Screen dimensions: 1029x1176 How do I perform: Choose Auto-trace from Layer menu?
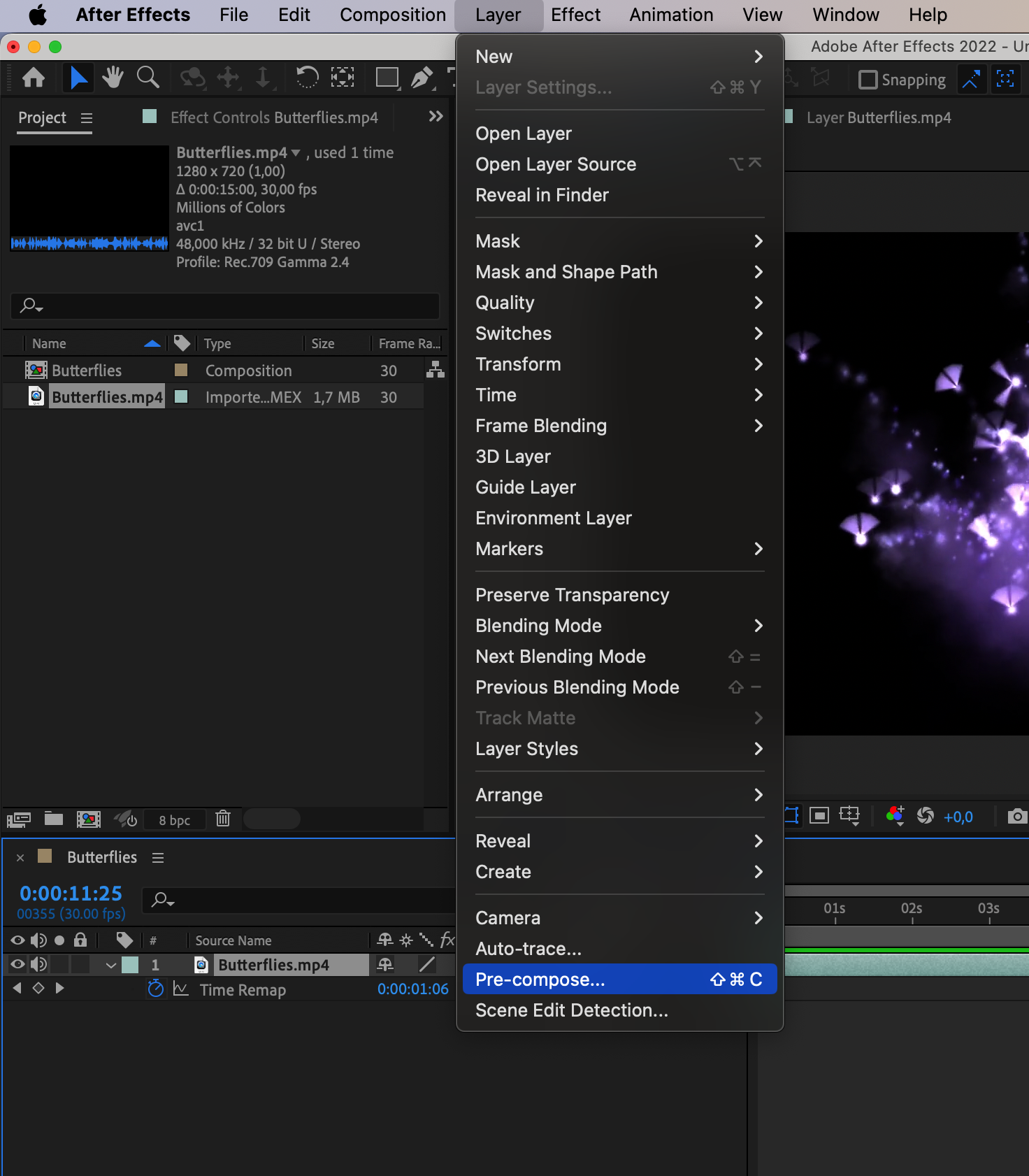(x=619, y=949)
